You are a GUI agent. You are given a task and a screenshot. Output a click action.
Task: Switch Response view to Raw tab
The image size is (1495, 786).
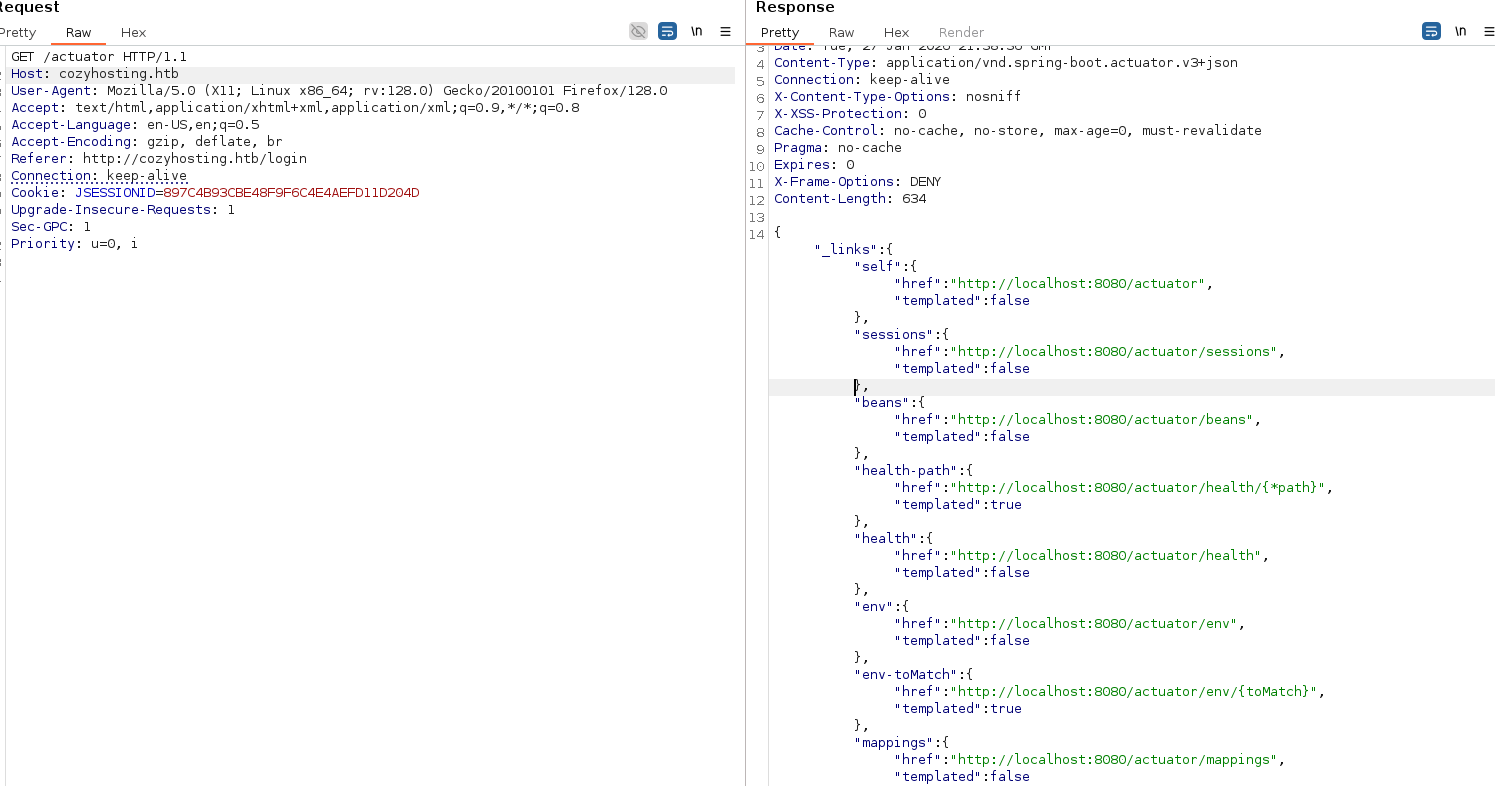[841, 32]
